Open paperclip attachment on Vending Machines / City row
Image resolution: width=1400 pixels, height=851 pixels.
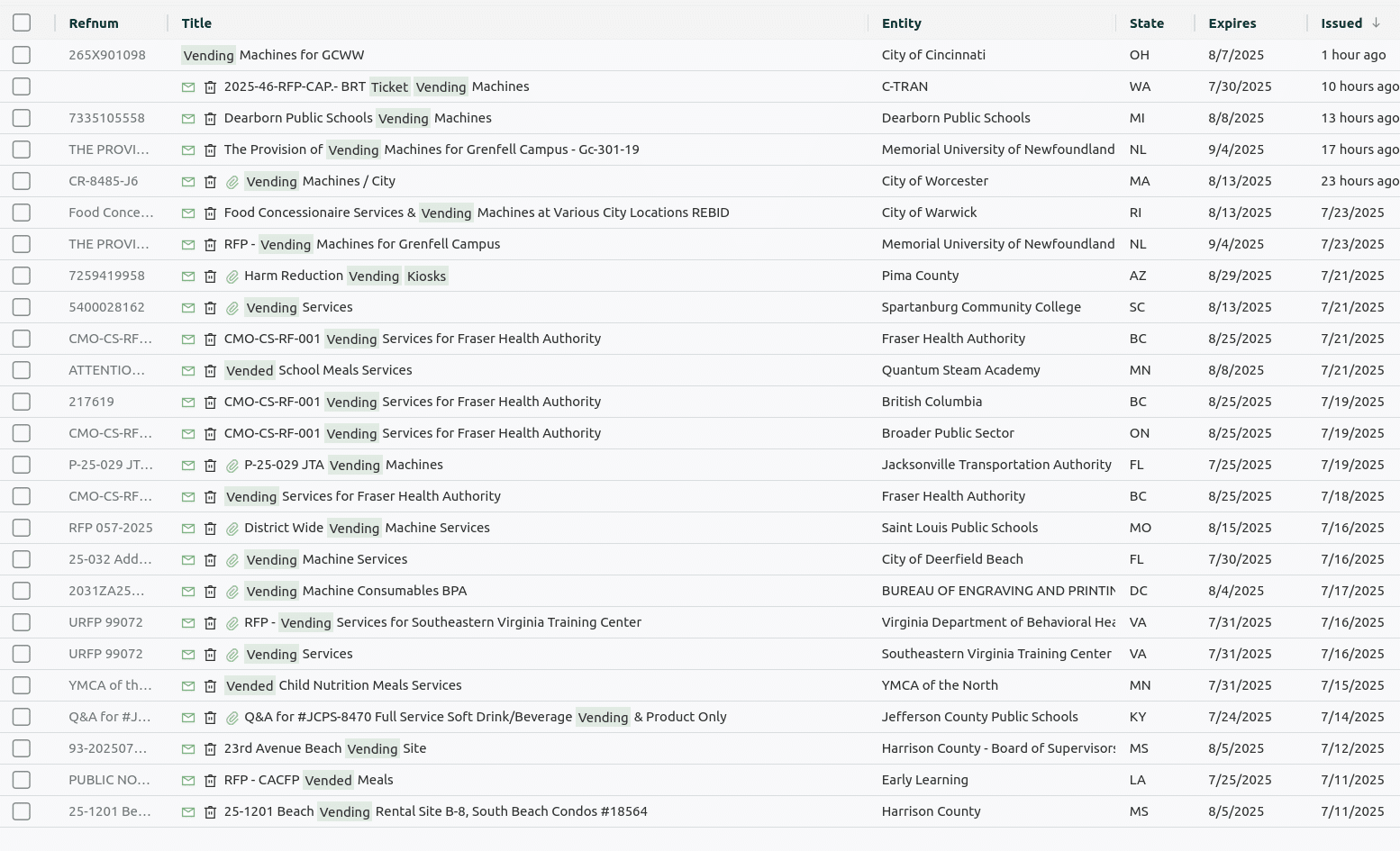232,182
